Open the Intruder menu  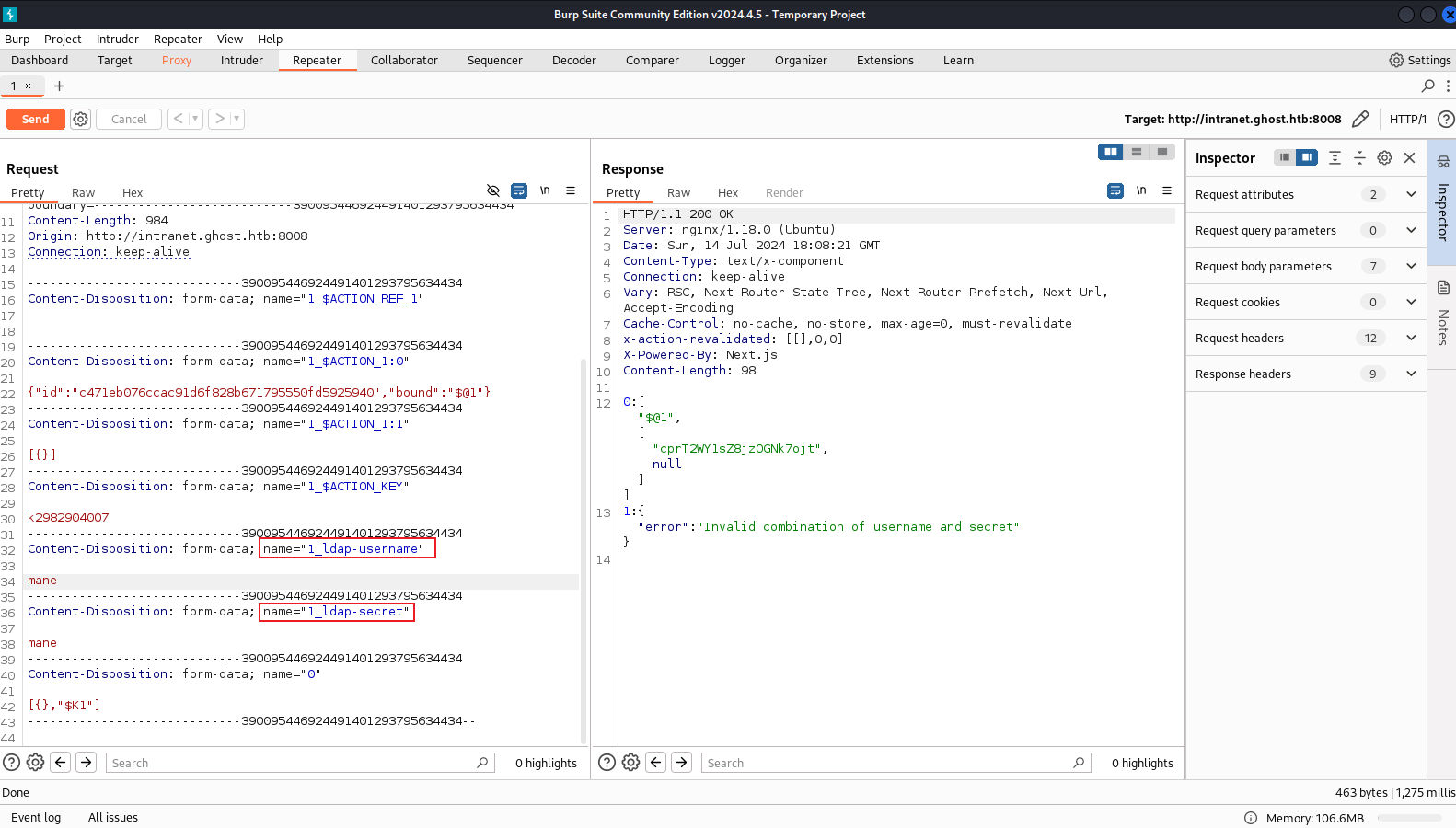tap(118, 39)
